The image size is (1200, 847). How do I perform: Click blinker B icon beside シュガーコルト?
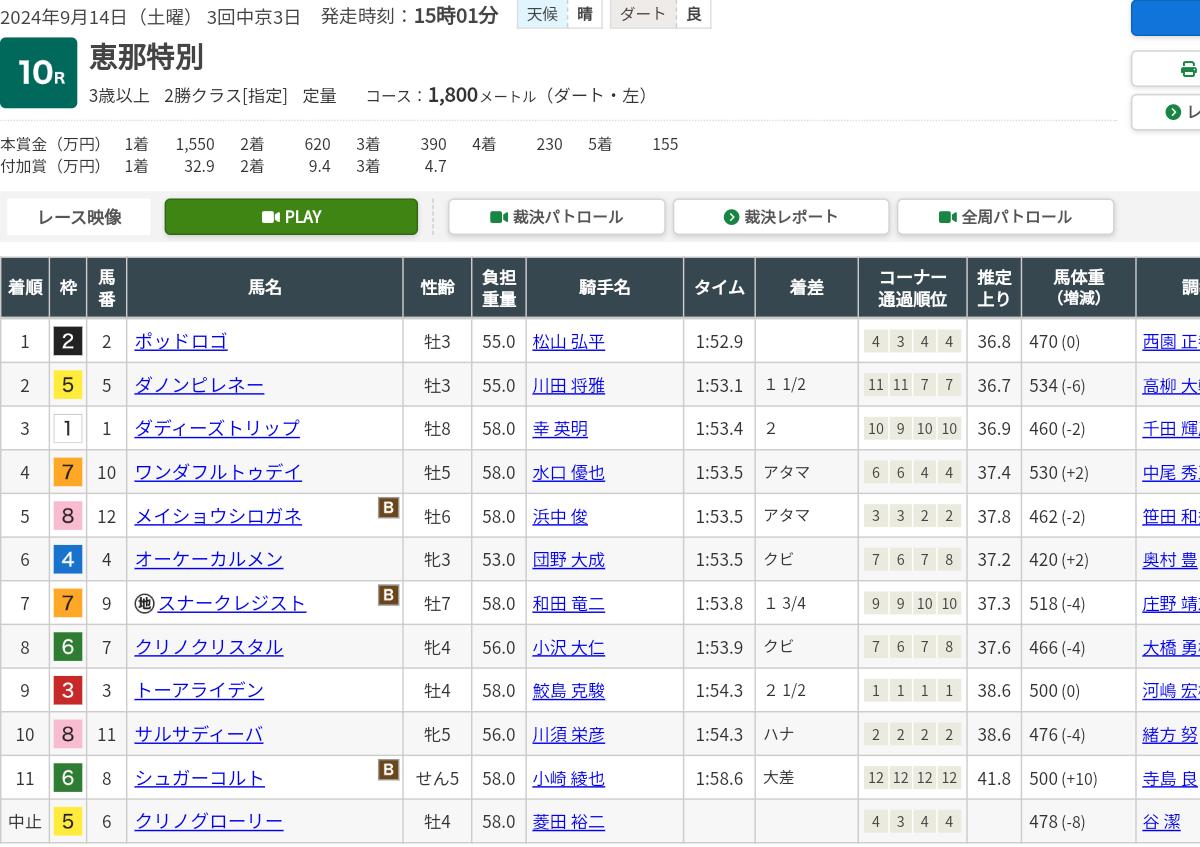tap(388, 770)
